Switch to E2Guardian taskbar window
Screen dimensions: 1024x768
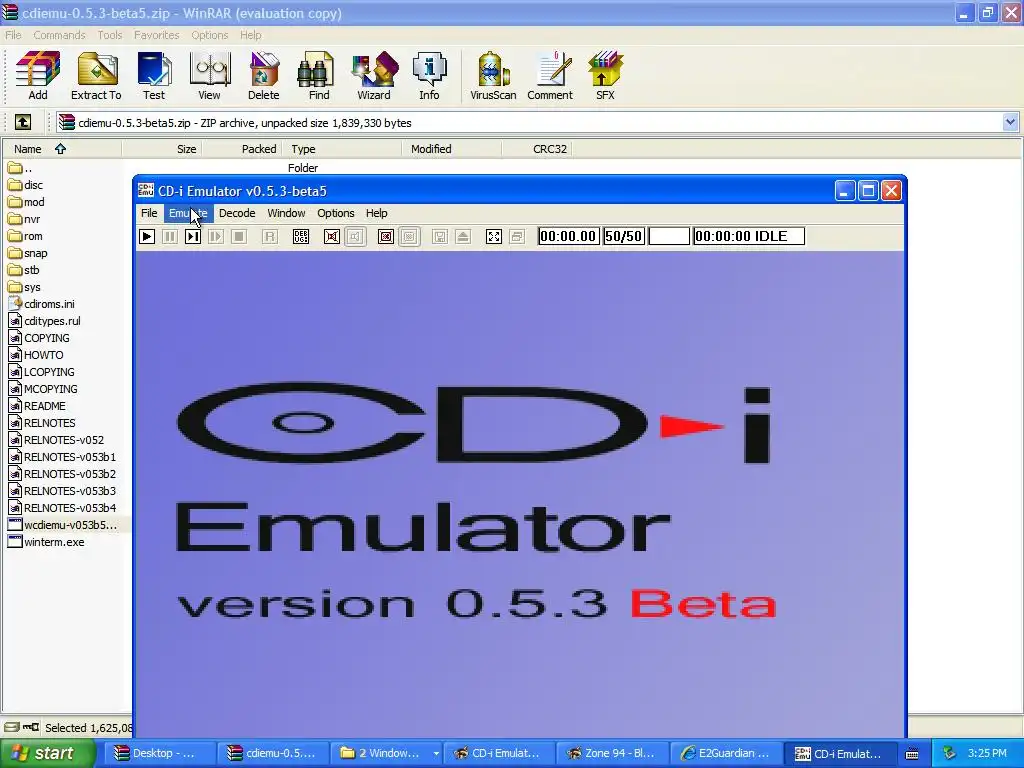pyautogui.click(x=726, y=753)
